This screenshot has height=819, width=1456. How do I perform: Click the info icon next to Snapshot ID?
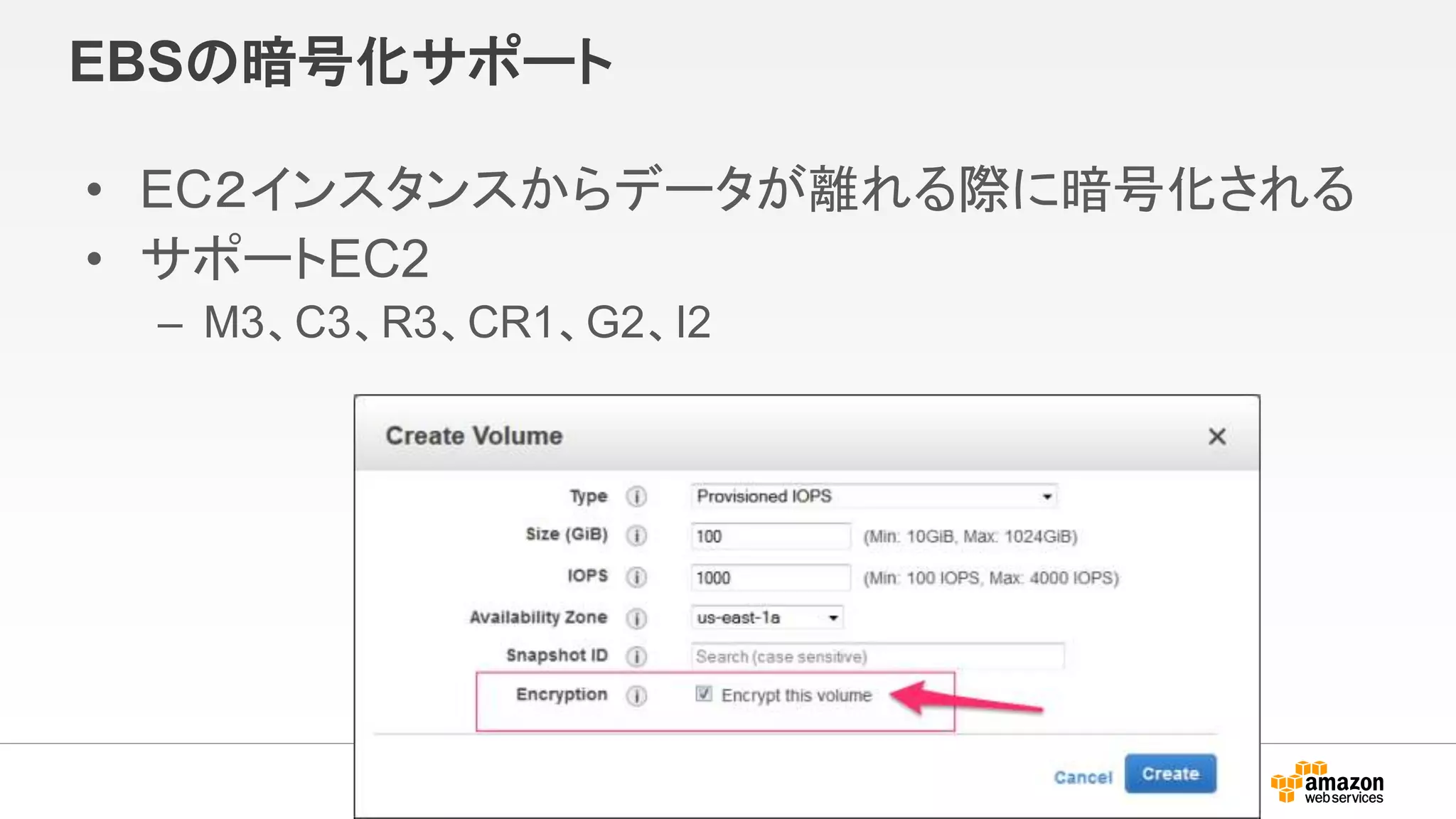(636, 656)
